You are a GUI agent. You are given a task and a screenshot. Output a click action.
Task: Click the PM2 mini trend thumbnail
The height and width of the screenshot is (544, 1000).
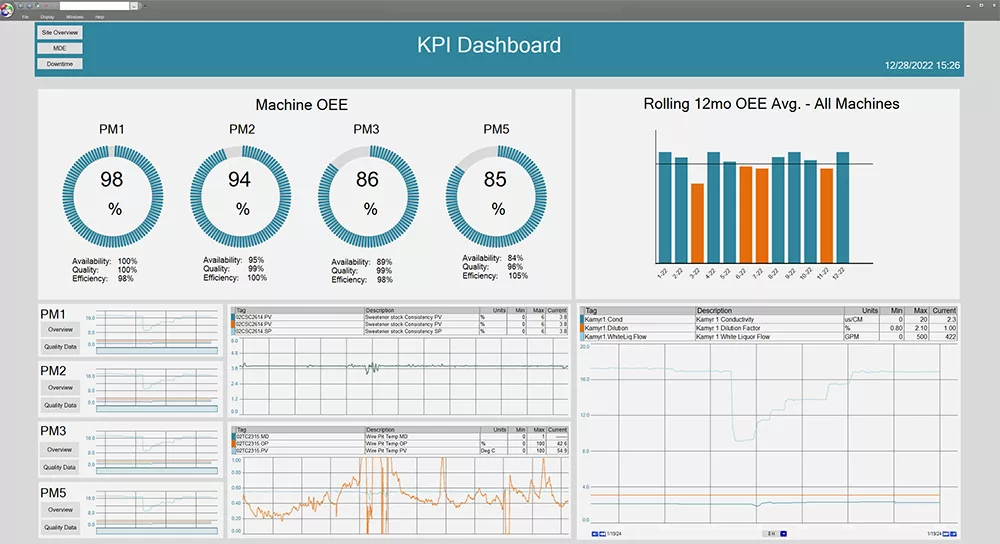coord(156,389)
